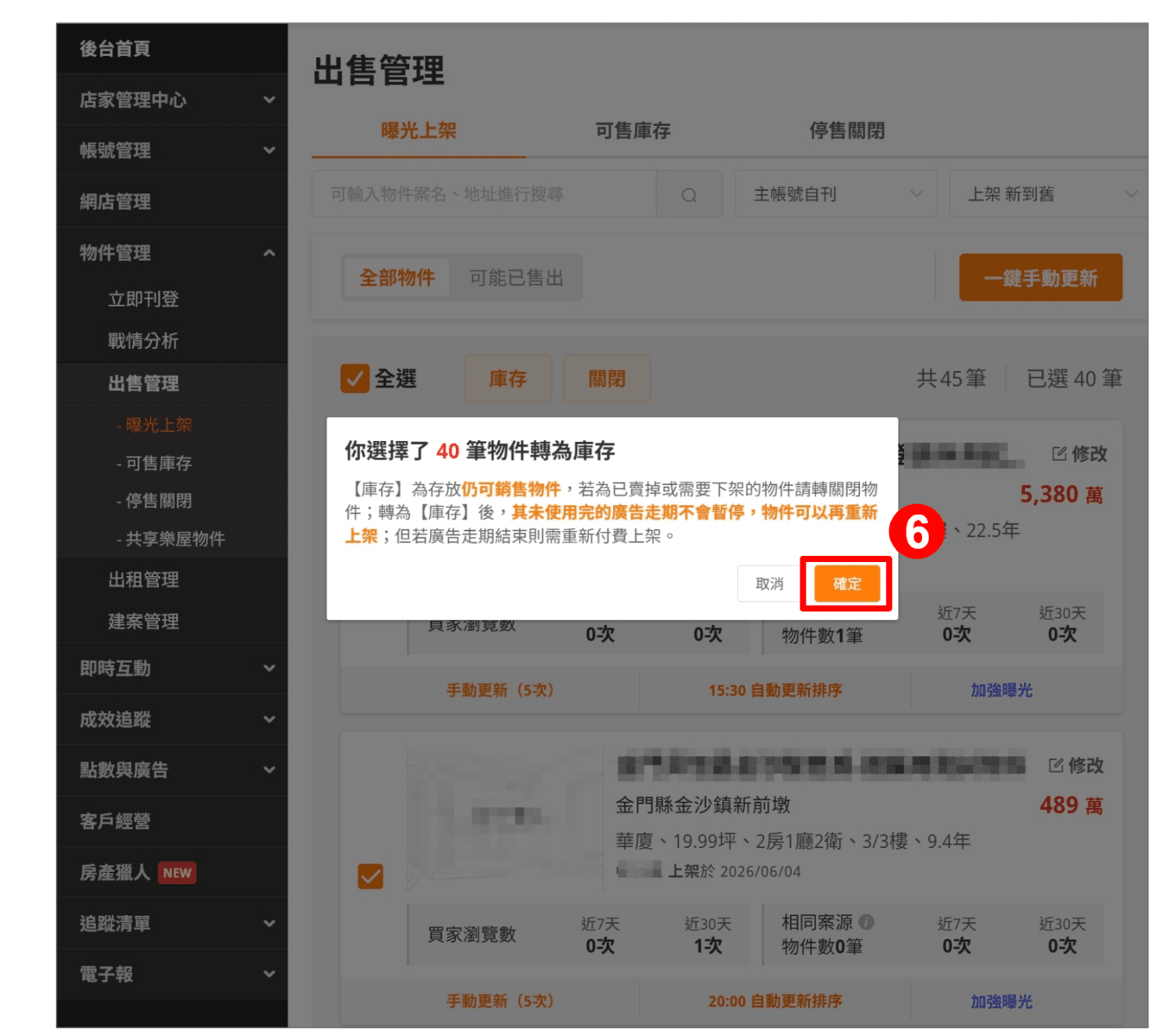
Task: Open the 上架 新到舊 sort dropdown
Action: 1049,194
